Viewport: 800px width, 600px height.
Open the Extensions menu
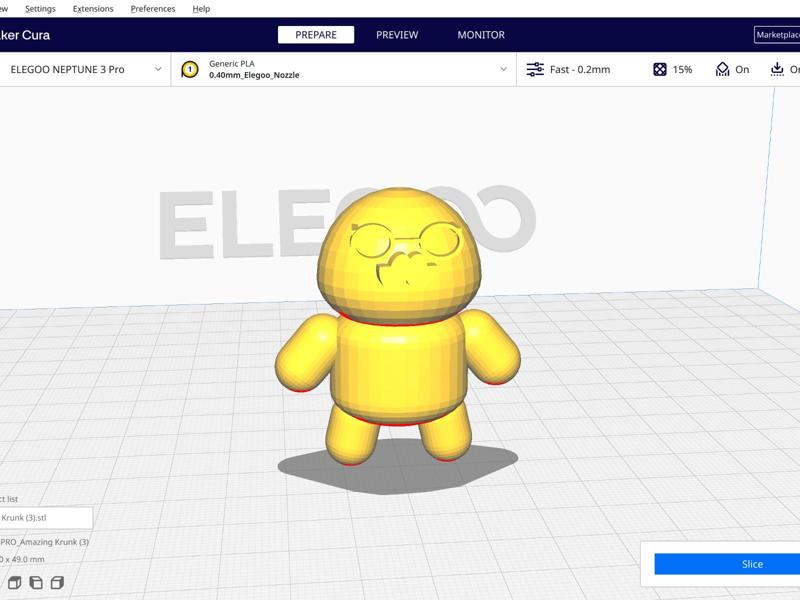[x=93, y=9]
